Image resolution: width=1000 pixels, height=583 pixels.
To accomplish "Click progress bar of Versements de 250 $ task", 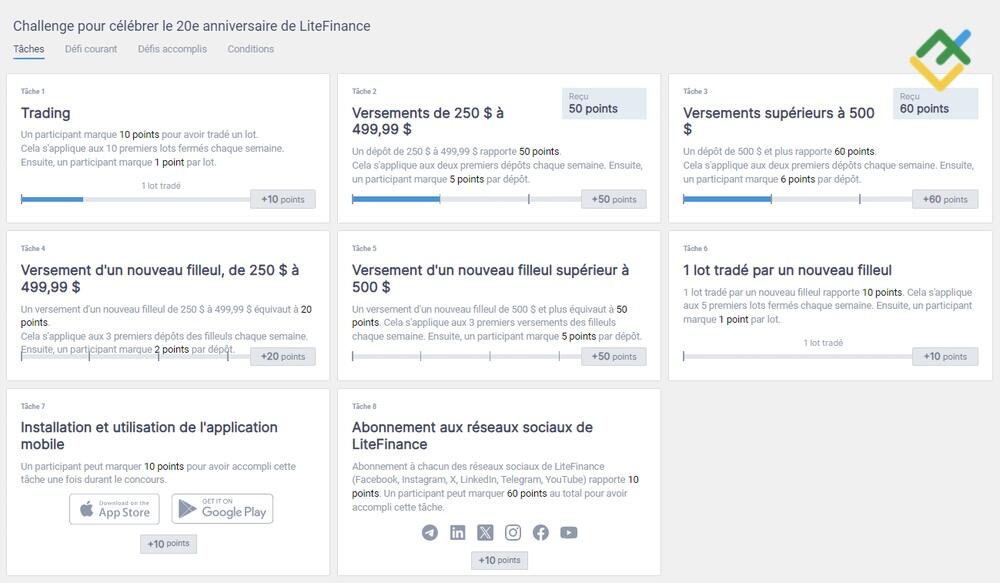I will (466, 200).
